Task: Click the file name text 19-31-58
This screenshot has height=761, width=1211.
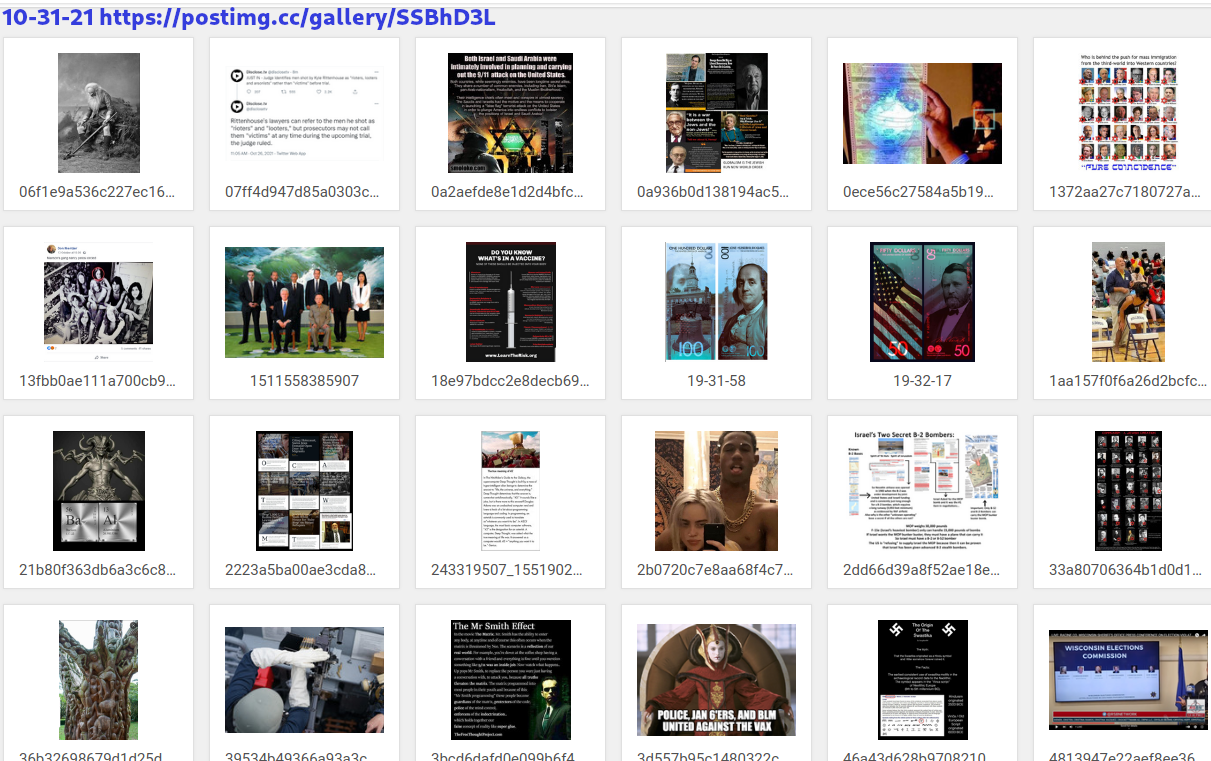Action: coord(717,381)
